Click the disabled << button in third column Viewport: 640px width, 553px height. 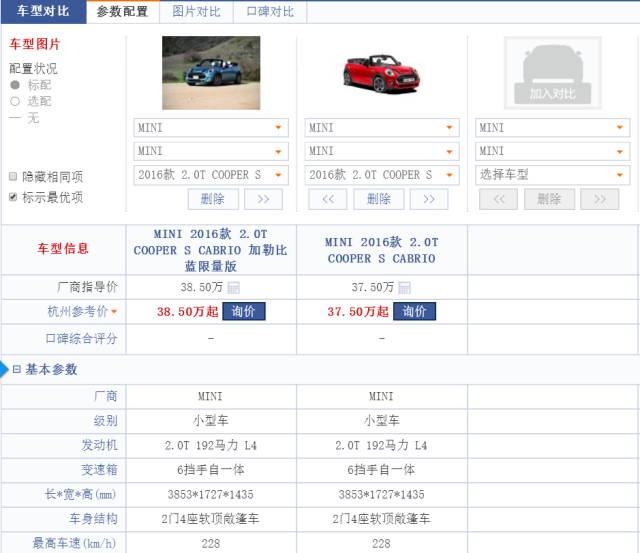pyautogui.click(x=498, y=199)
